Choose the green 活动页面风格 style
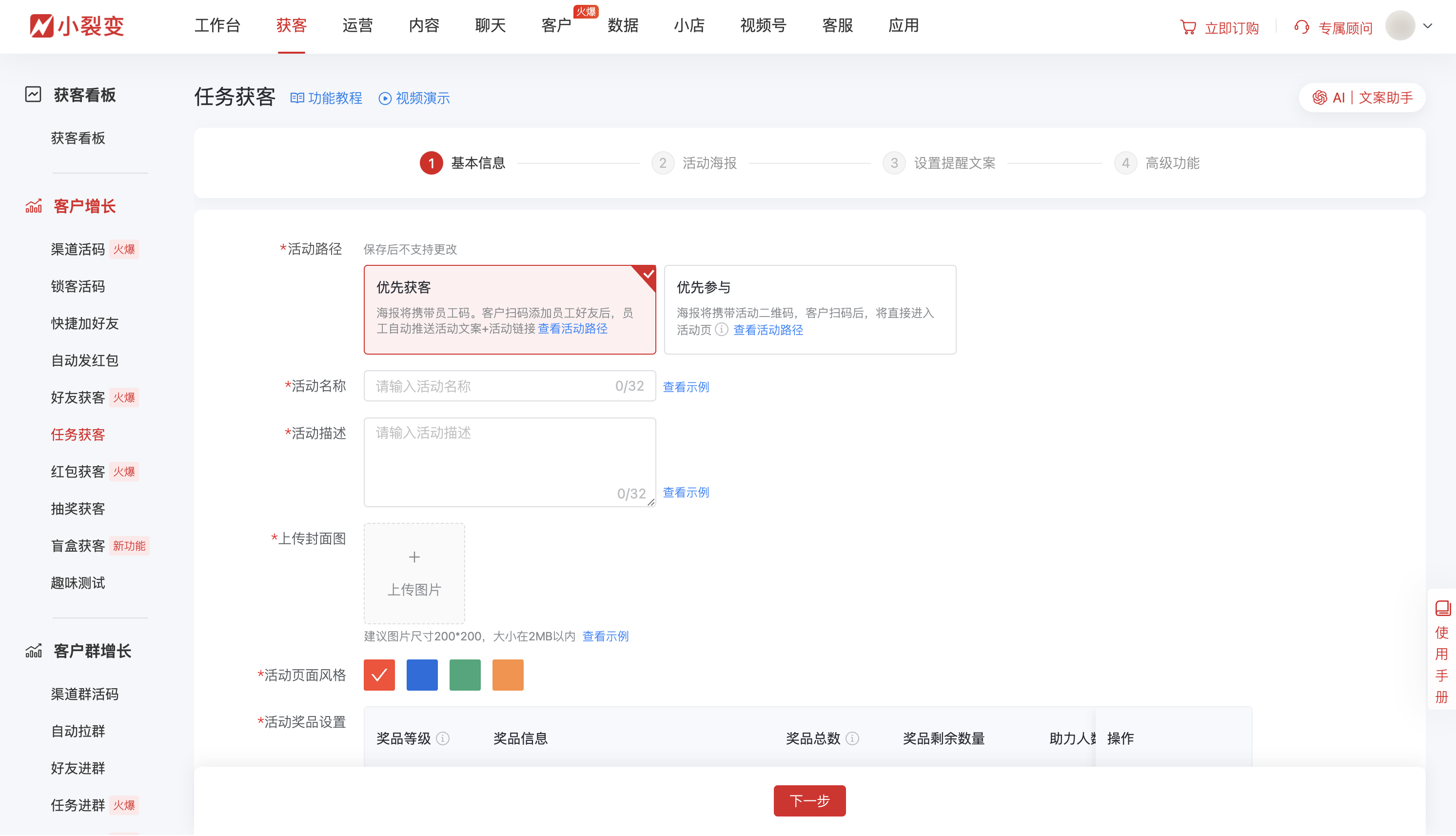The image size is (1456, 836). pyautogui.click(x=464, y=675)
